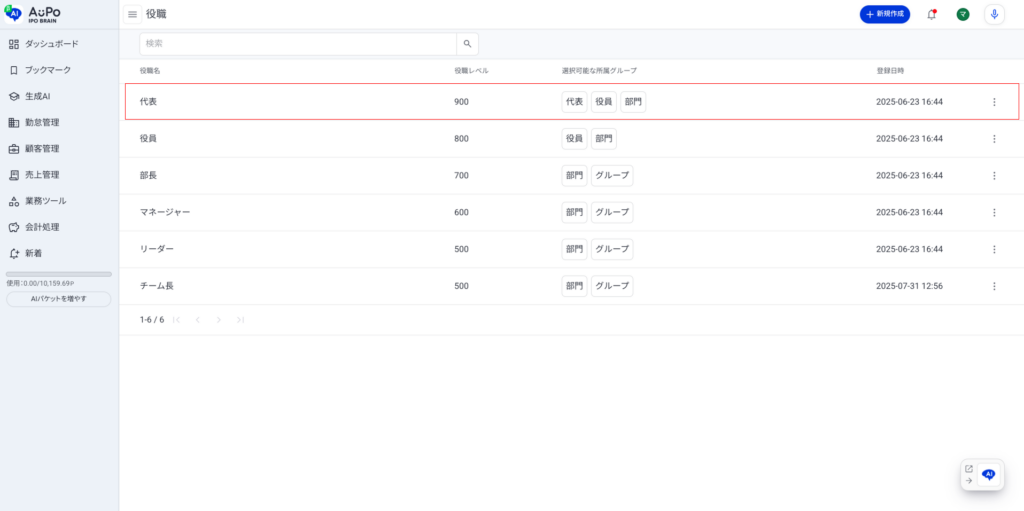1024x511 pixels.
Task: Open three-dot menu for 代表 row
Action: point(994,102)
